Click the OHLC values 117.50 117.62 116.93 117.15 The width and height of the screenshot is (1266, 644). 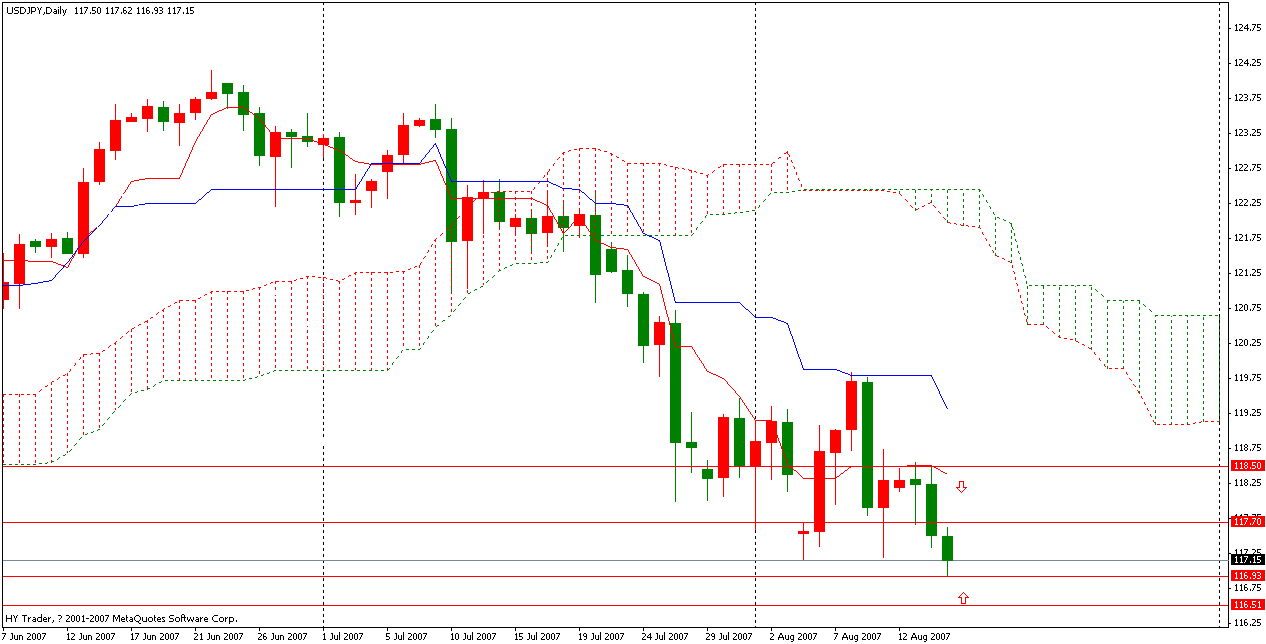tap(134, 10)
